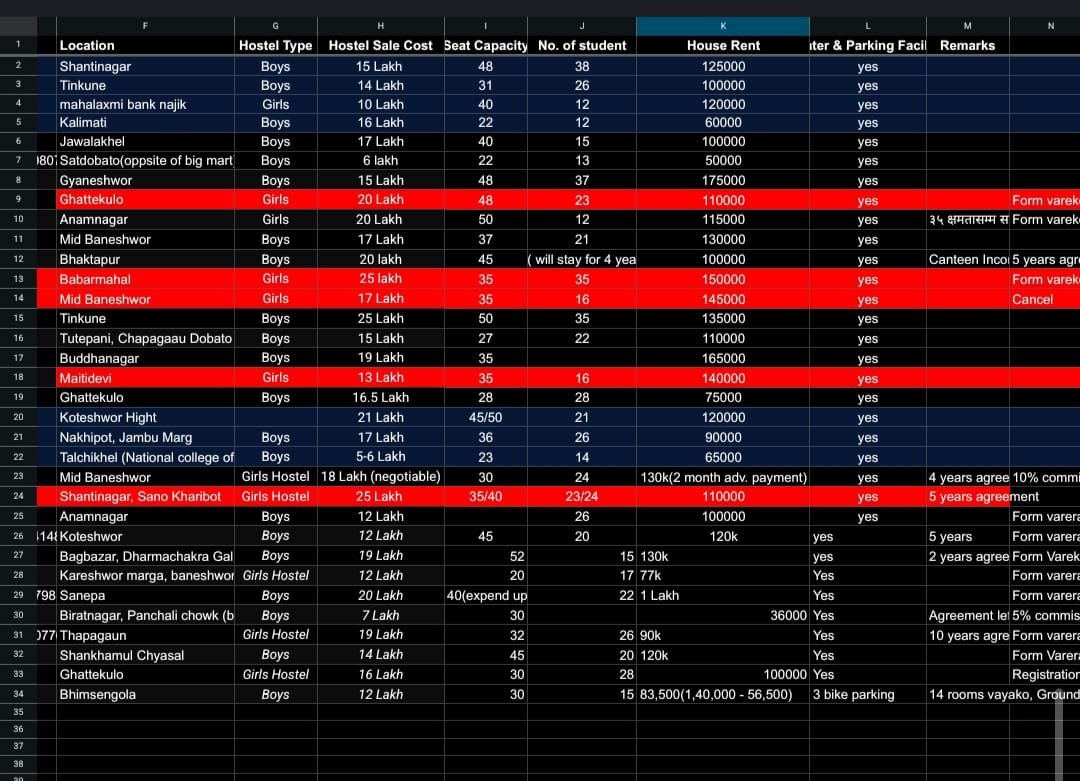Screen dimensions: 1080x781
Task: Select row 9 header
Action: (x=19, y=200)
